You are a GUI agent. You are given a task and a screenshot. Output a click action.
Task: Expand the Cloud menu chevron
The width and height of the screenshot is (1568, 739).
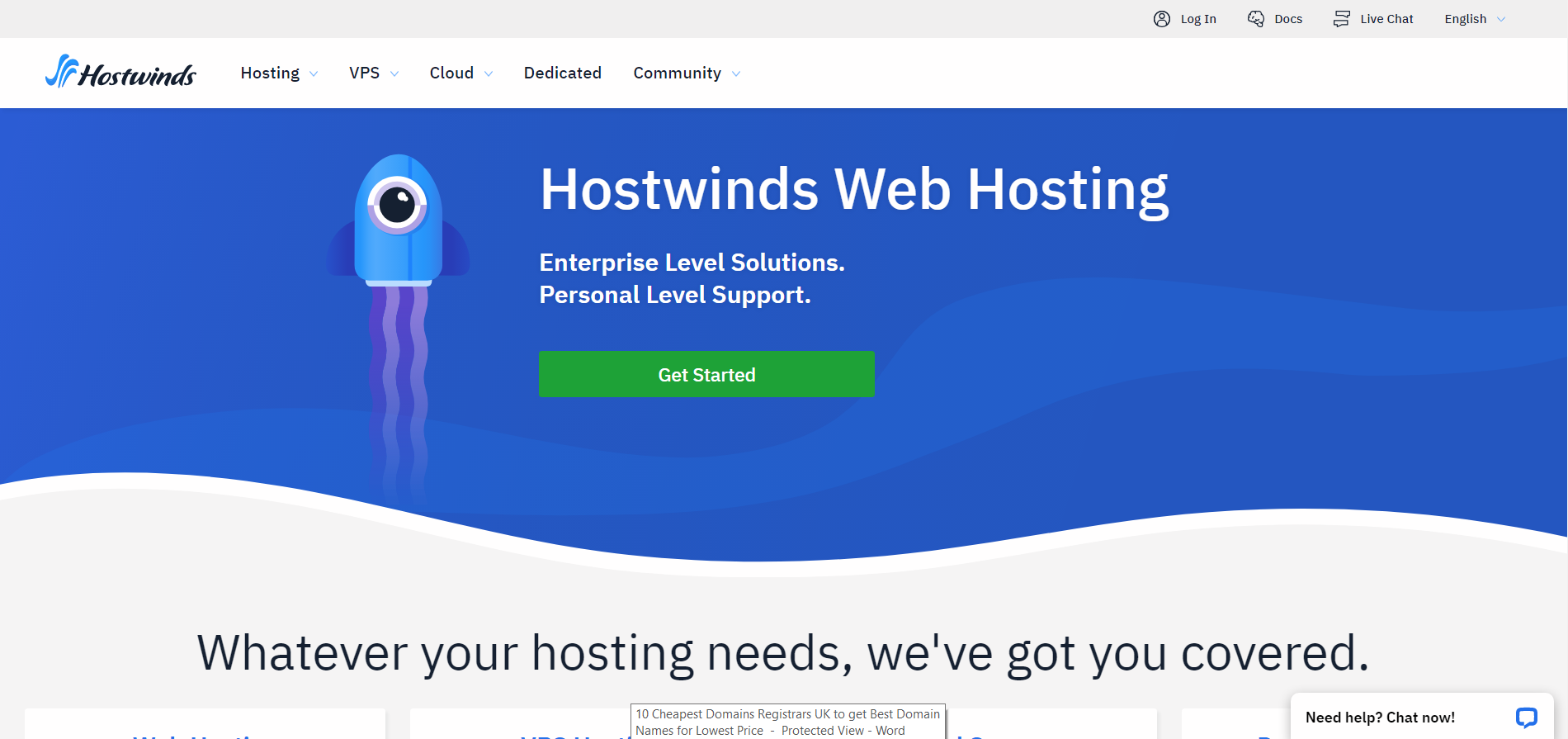(x=489, y=74)
